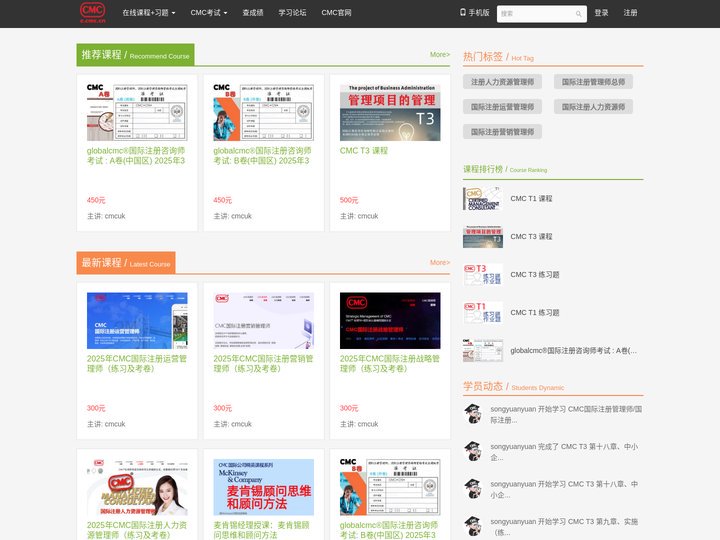Open avatar beside 开始学习 CMC T3 第十八章 activity
Screen dimensions: 720x540
coord(472,489)
